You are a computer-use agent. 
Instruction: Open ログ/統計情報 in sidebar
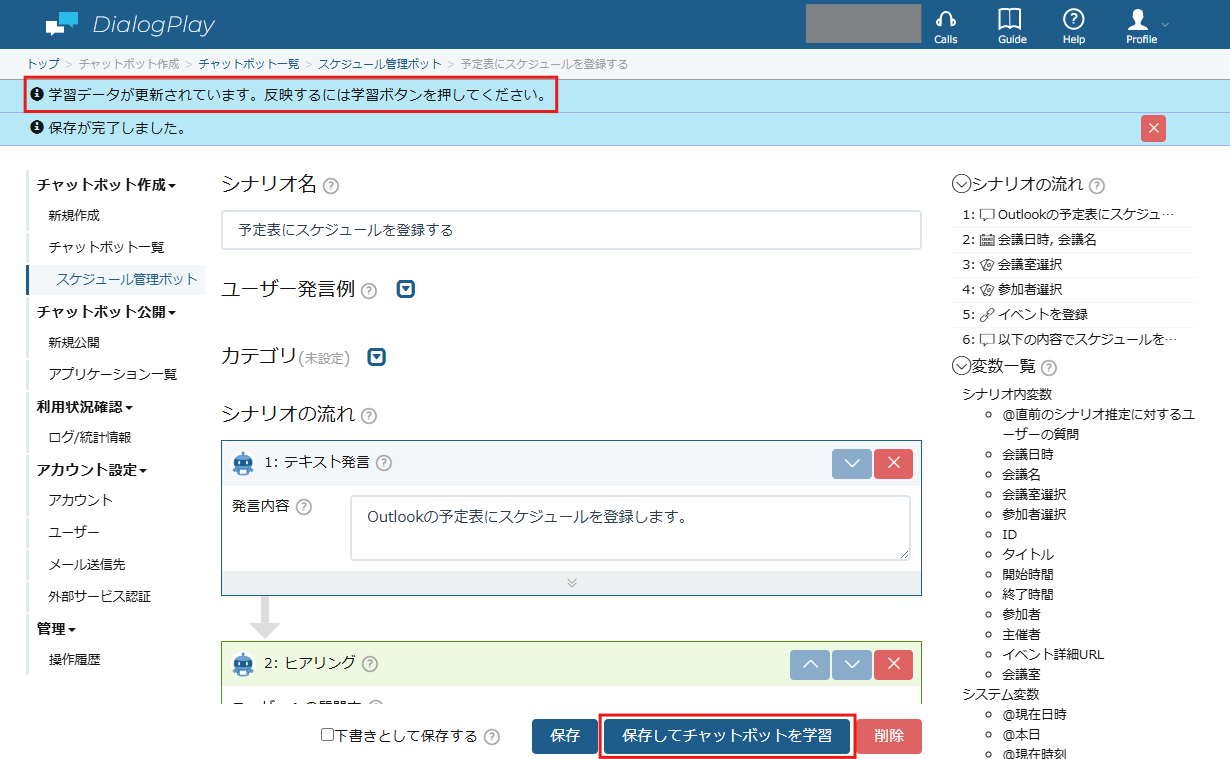90,437
